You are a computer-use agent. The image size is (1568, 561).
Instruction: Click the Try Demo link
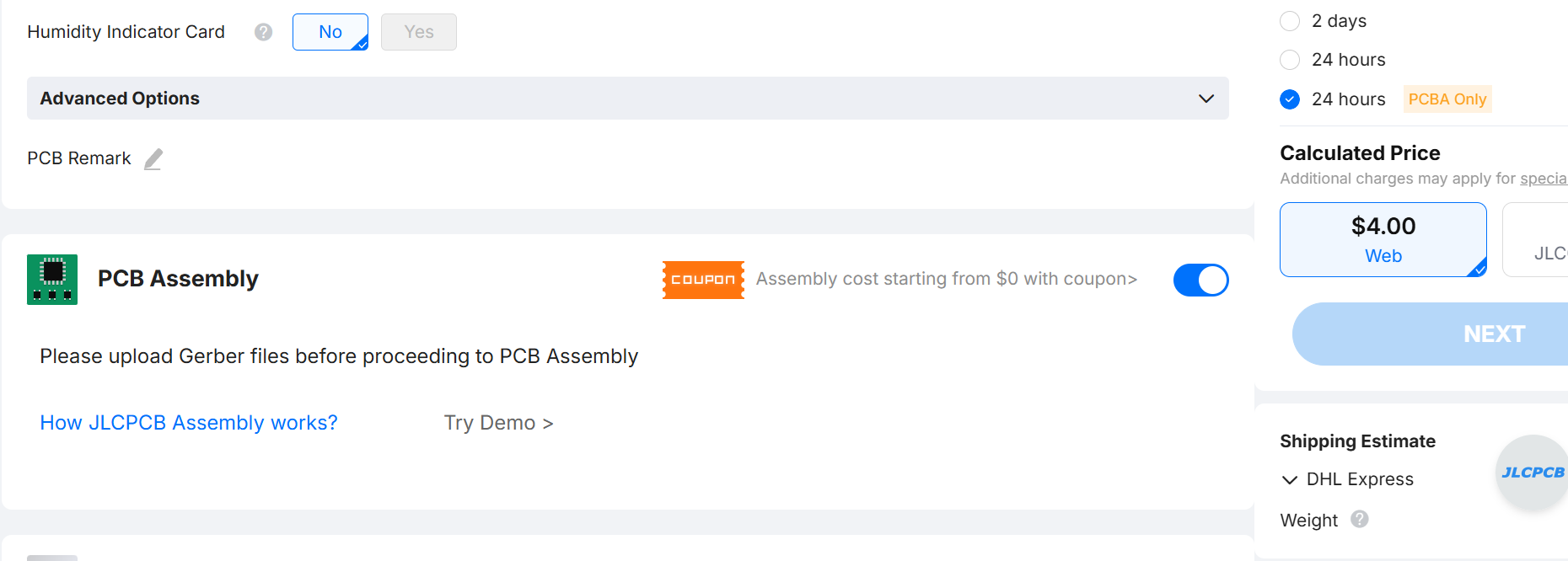point(498,423)
